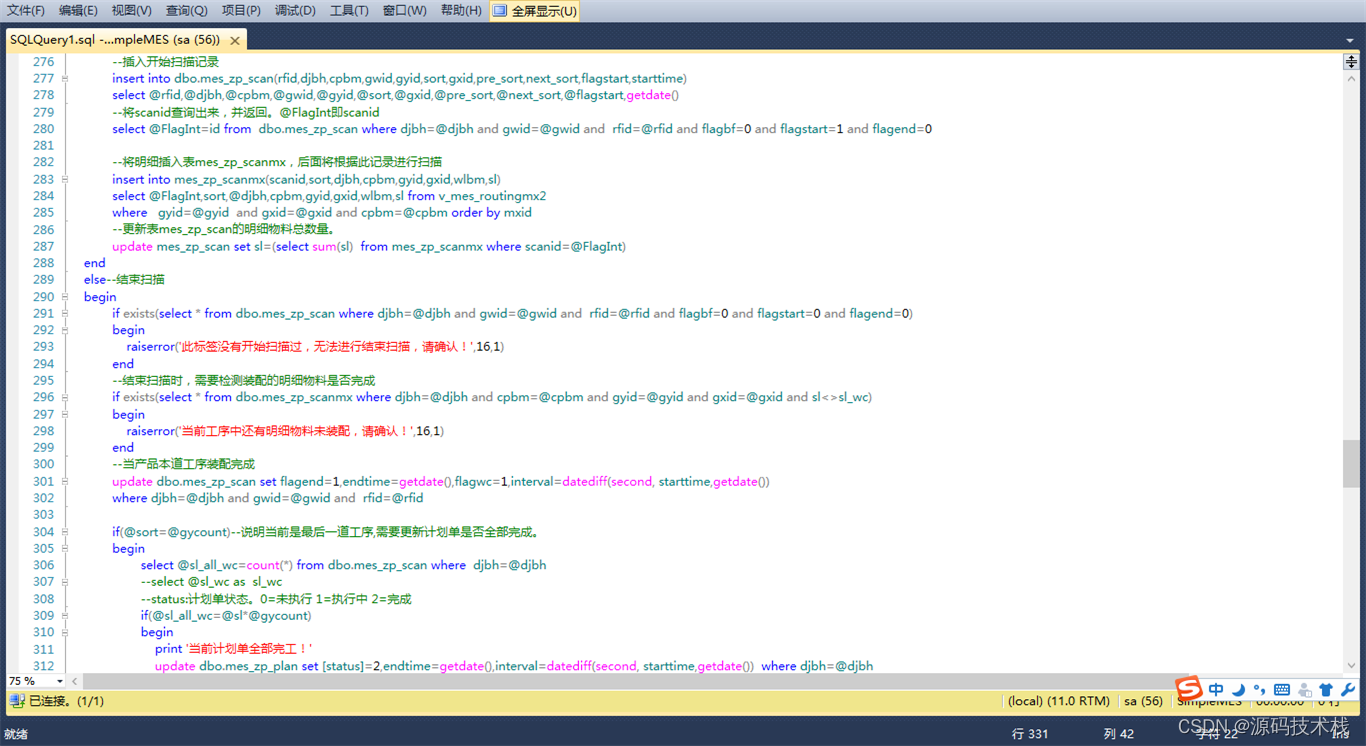Viewport: 1366px width, 746px height.
Task: Collapse the if(@sl_all_wc) block at line 309
Action: pos(65,615)
